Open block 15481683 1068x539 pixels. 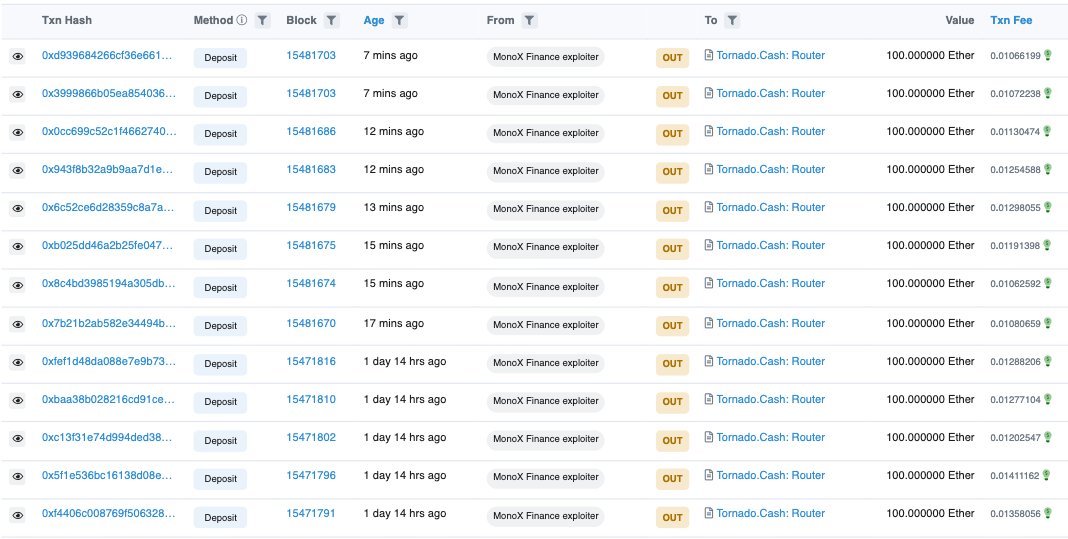pyautogui.click(x=311, y=169)
